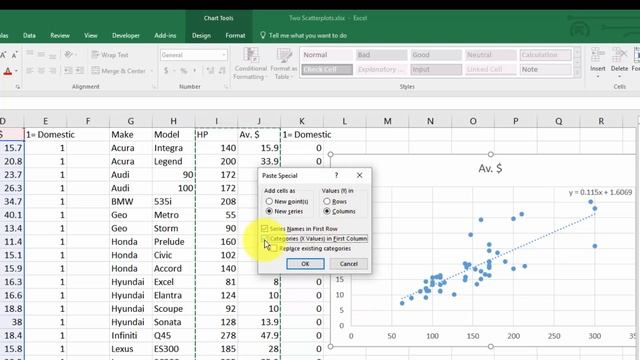The image size is (640, 360).
Task: Switch to Chart Tools Format tab
Action: (x=236, y=36)
